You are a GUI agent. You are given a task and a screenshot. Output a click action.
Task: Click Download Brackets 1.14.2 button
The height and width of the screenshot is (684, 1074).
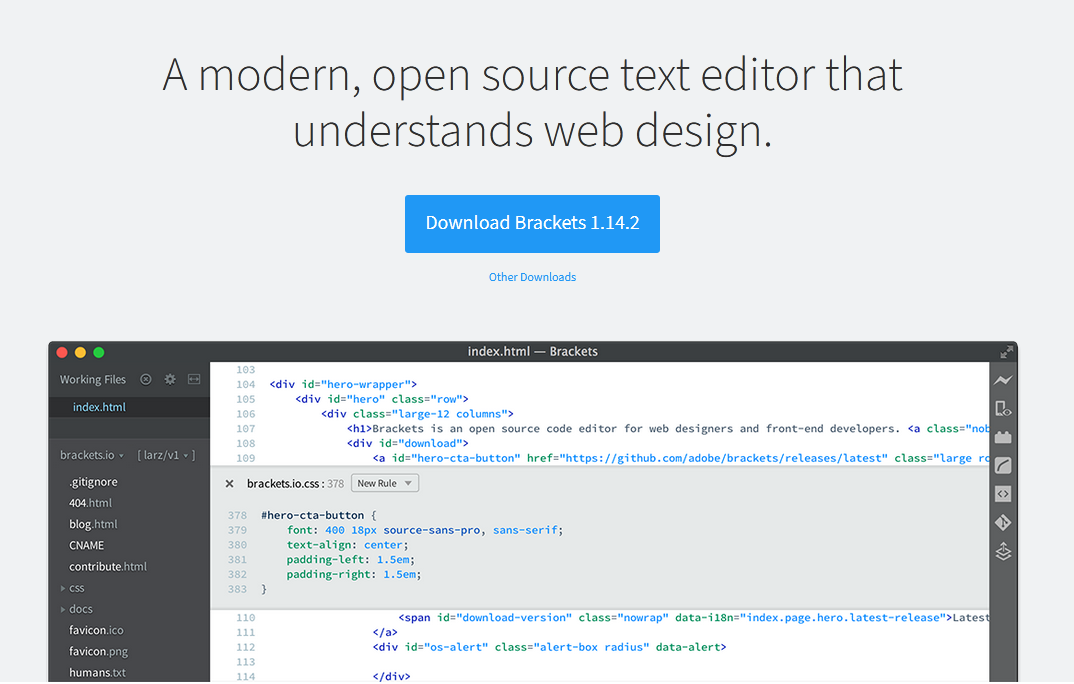(532, 223)
